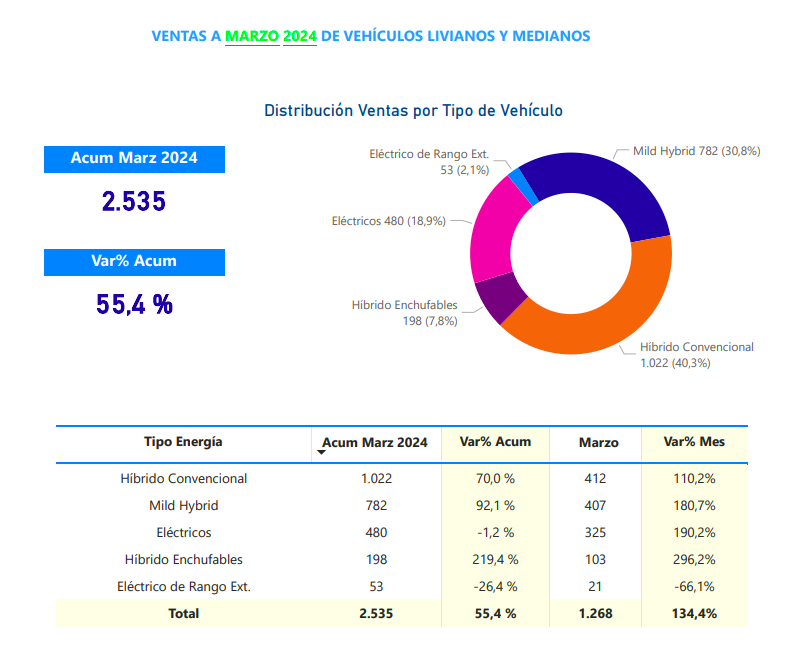Click the Eléctrico de Rango Ext. 53 (2,1%) label
This screenshot has height=665, width=790.
pos(429,162)
